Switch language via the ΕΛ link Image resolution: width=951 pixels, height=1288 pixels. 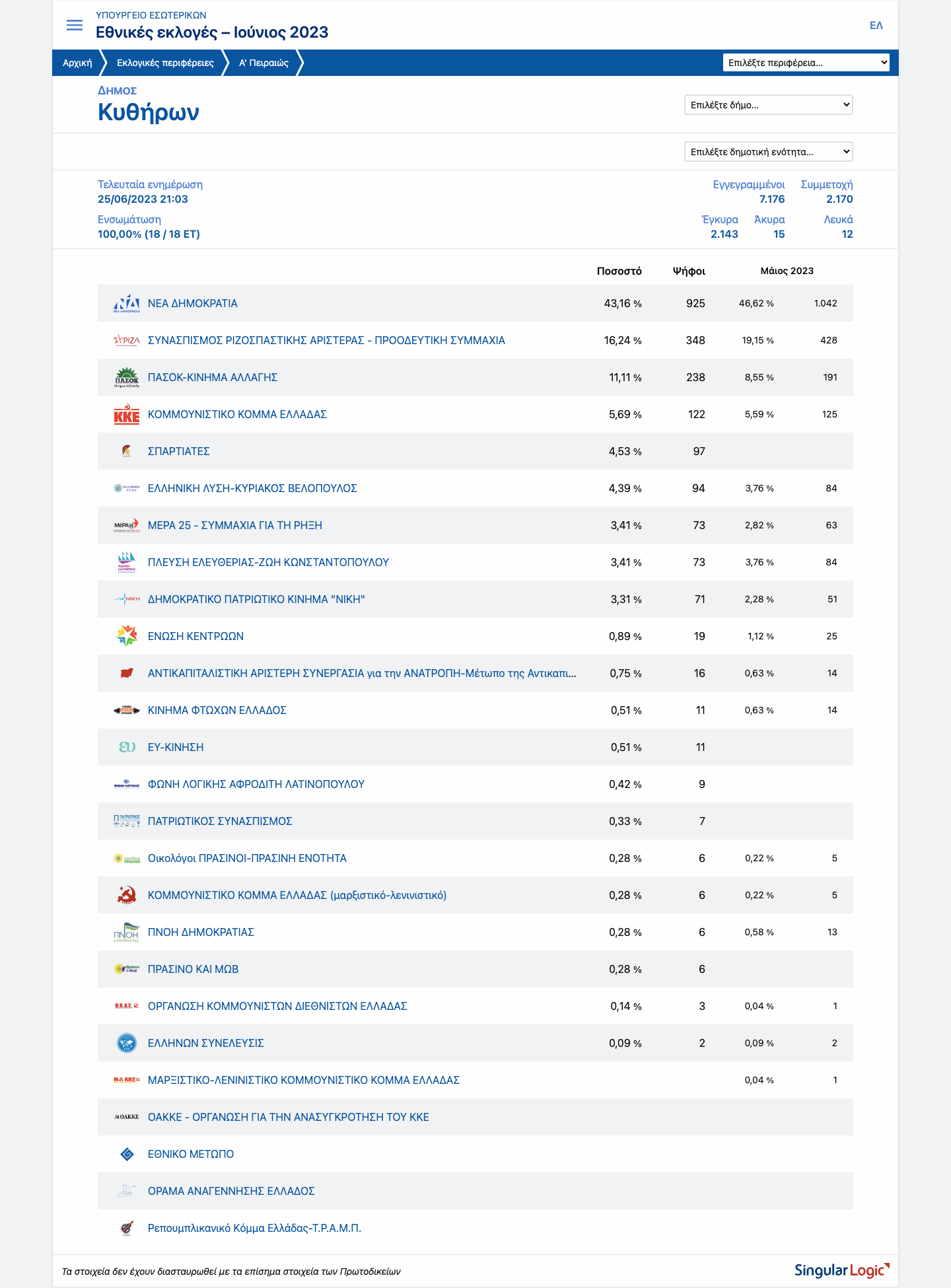(x=876, y=25)
